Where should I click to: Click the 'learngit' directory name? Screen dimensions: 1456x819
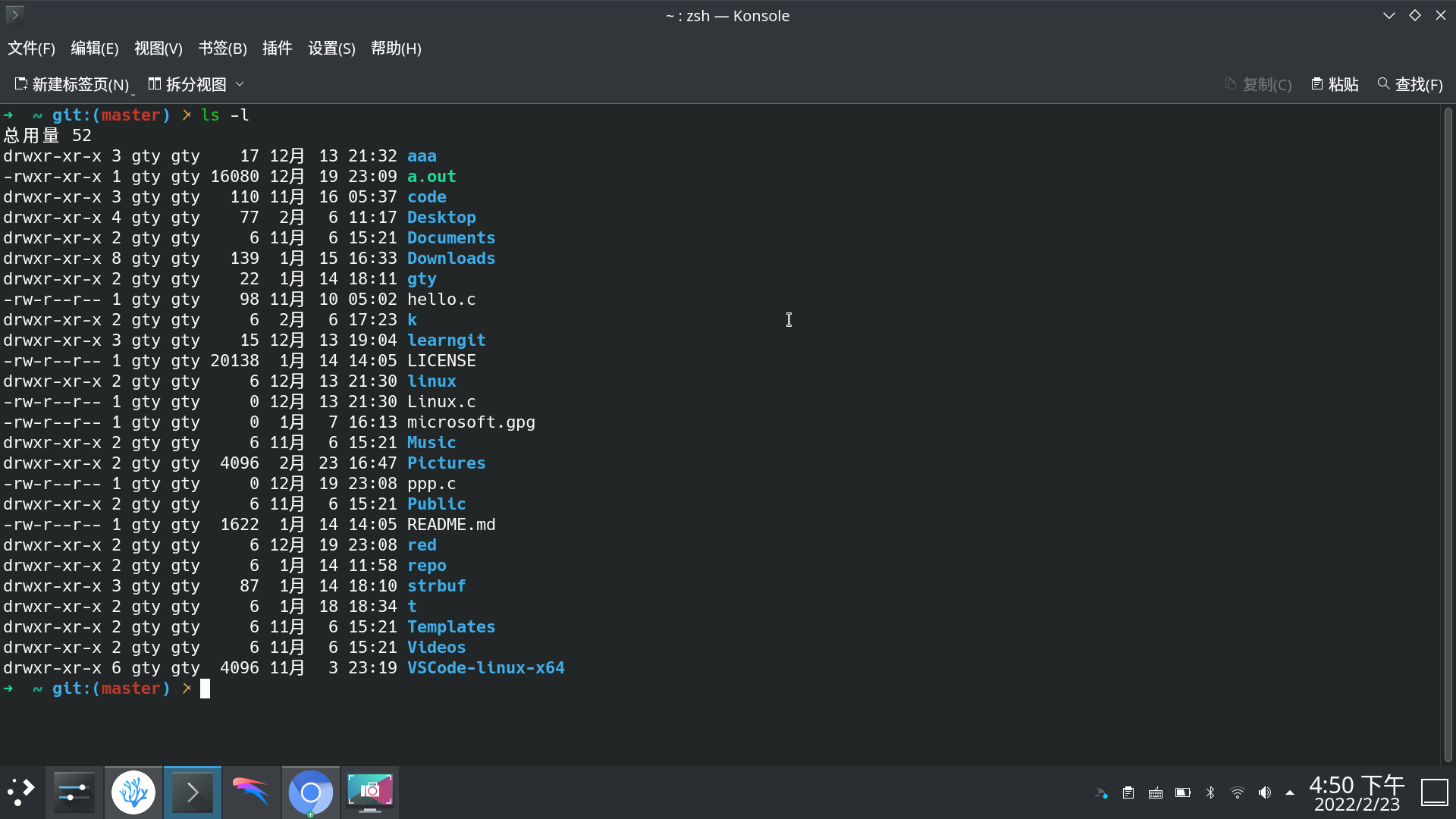[447, 340]
